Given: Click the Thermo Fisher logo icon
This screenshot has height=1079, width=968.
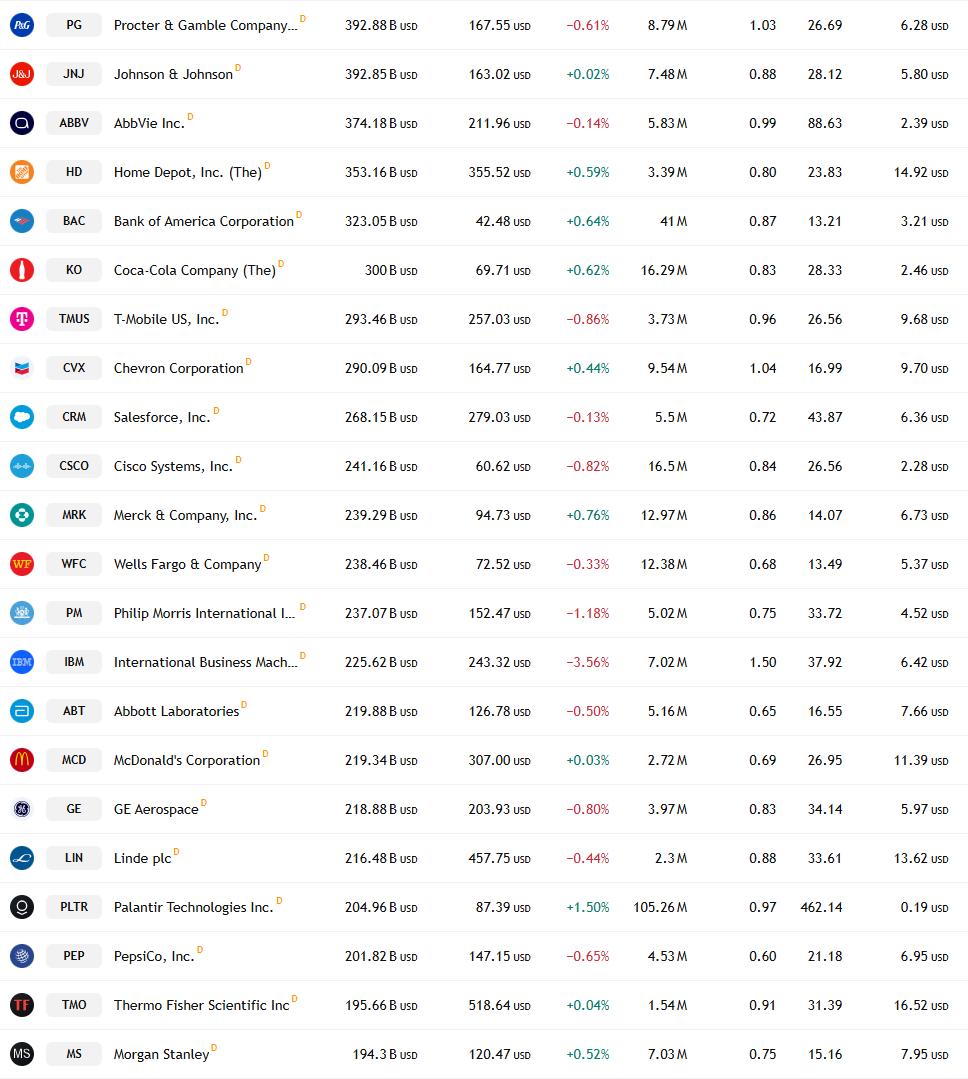Looking at the screenshot, I should [22, 1005].
